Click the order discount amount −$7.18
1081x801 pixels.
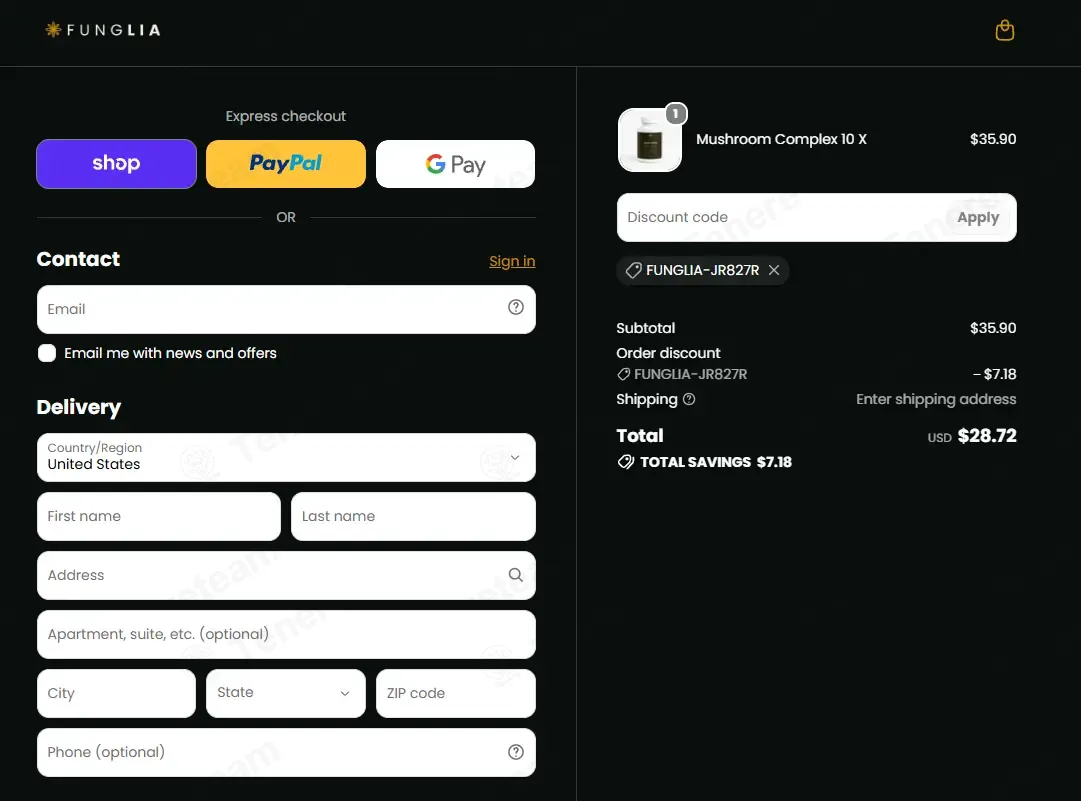click(994, 374)
